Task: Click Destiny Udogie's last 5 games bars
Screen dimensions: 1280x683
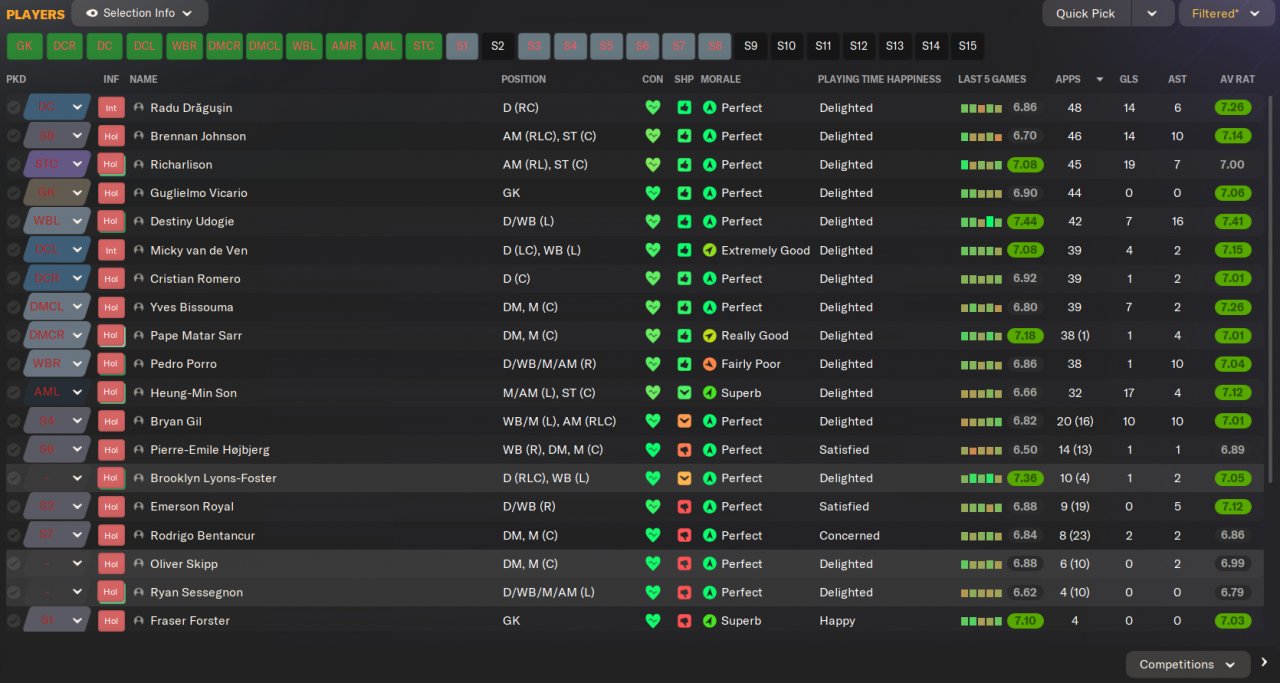Action: coord(981,221)
